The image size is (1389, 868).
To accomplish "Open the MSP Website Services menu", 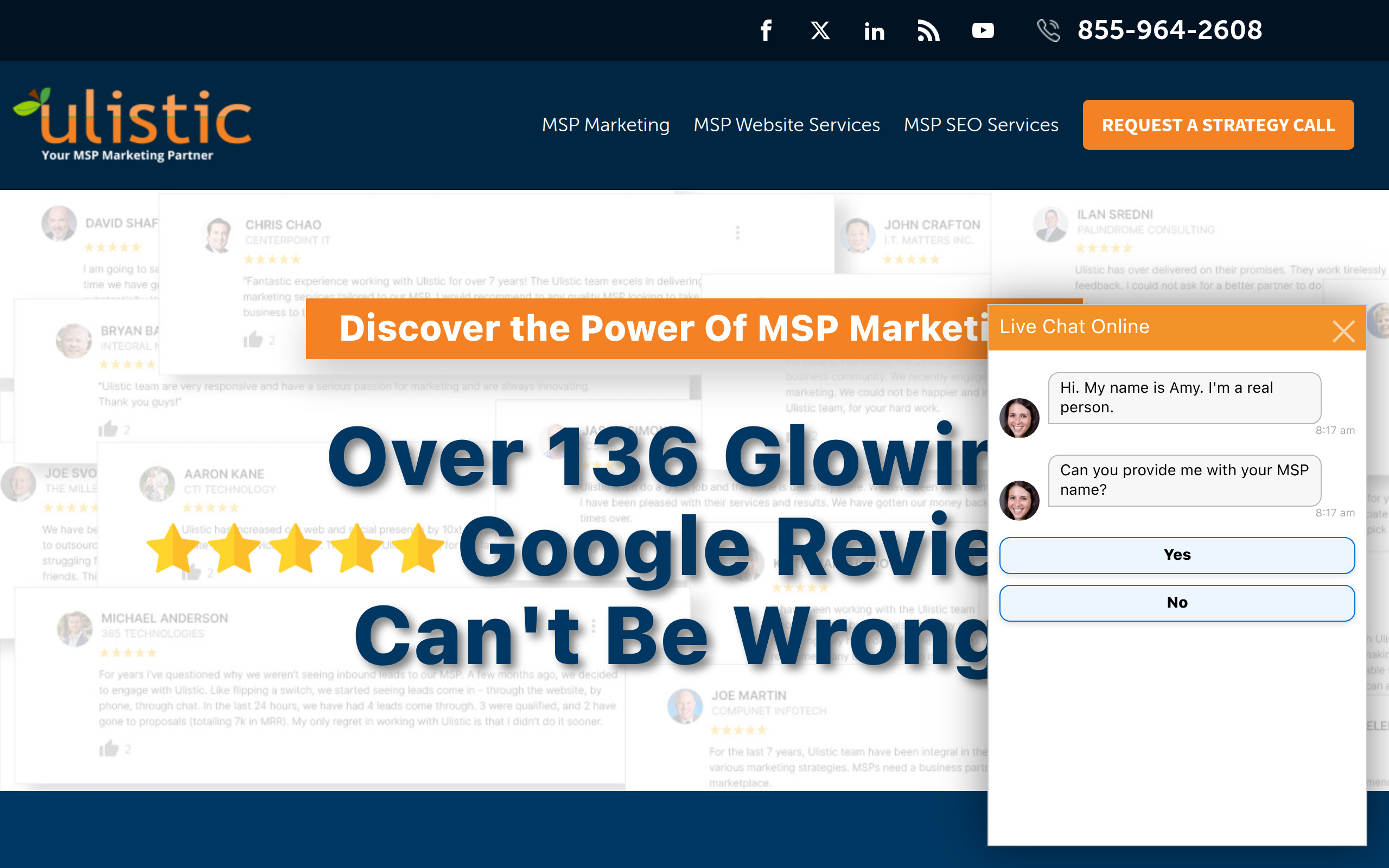I will (786, 125).
